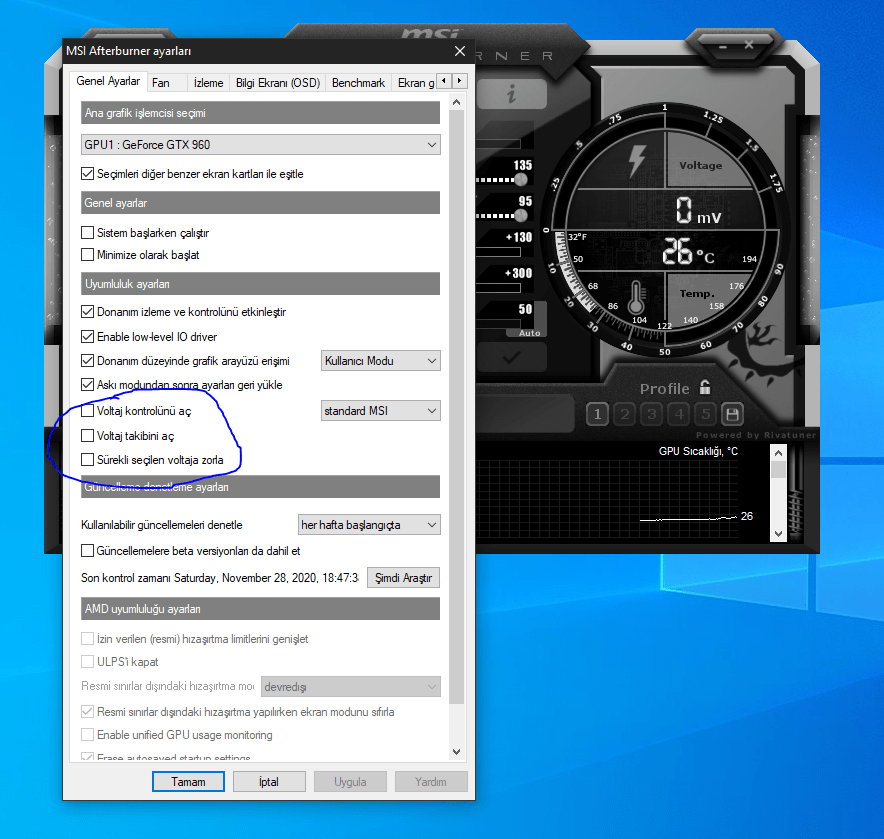Switch to the Genel Ayarlar tab

(x=108, y=81)
